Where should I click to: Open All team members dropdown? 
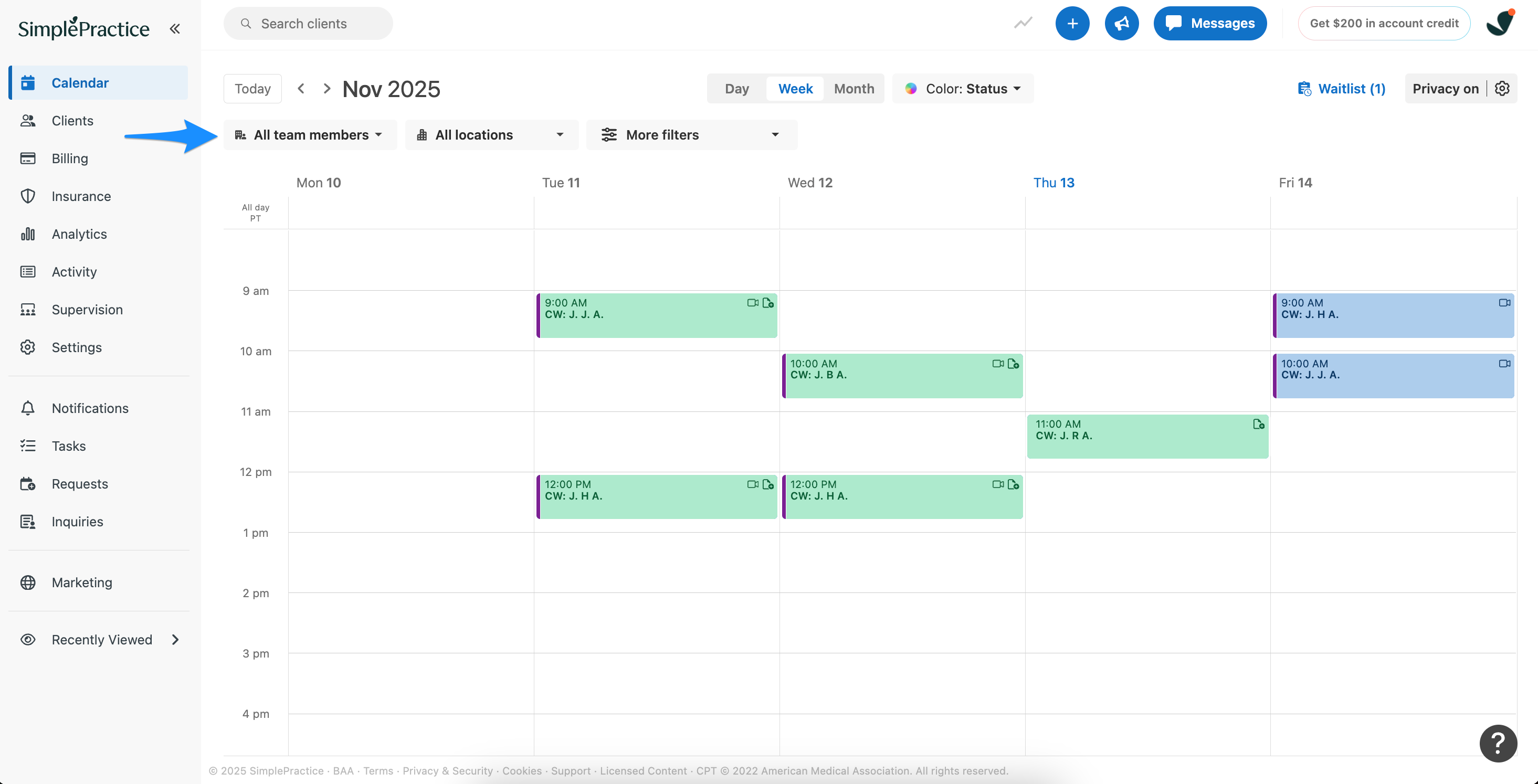coord(310,134)
